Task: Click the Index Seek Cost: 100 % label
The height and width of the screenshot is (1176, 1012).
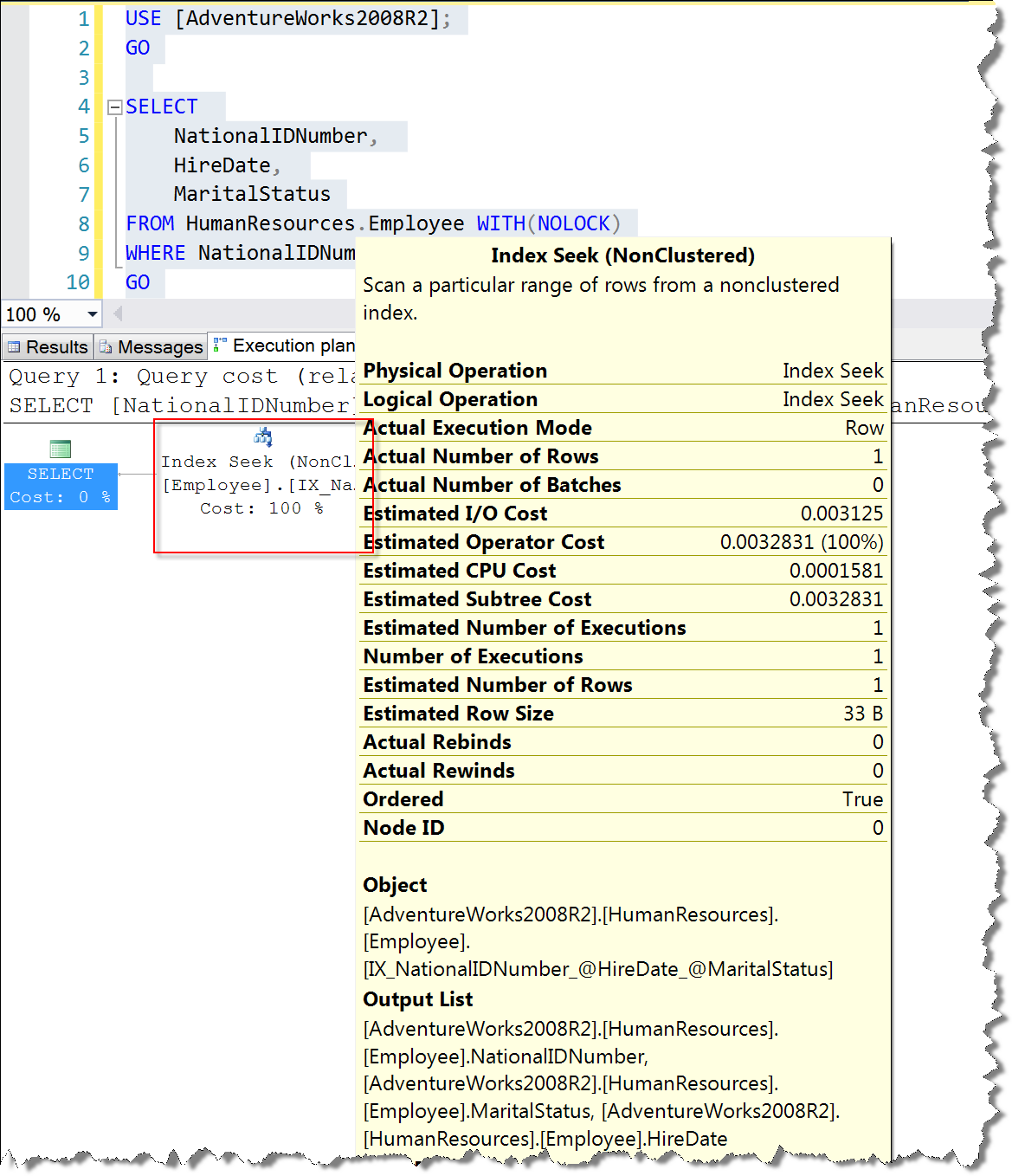Action: point(262,508)
